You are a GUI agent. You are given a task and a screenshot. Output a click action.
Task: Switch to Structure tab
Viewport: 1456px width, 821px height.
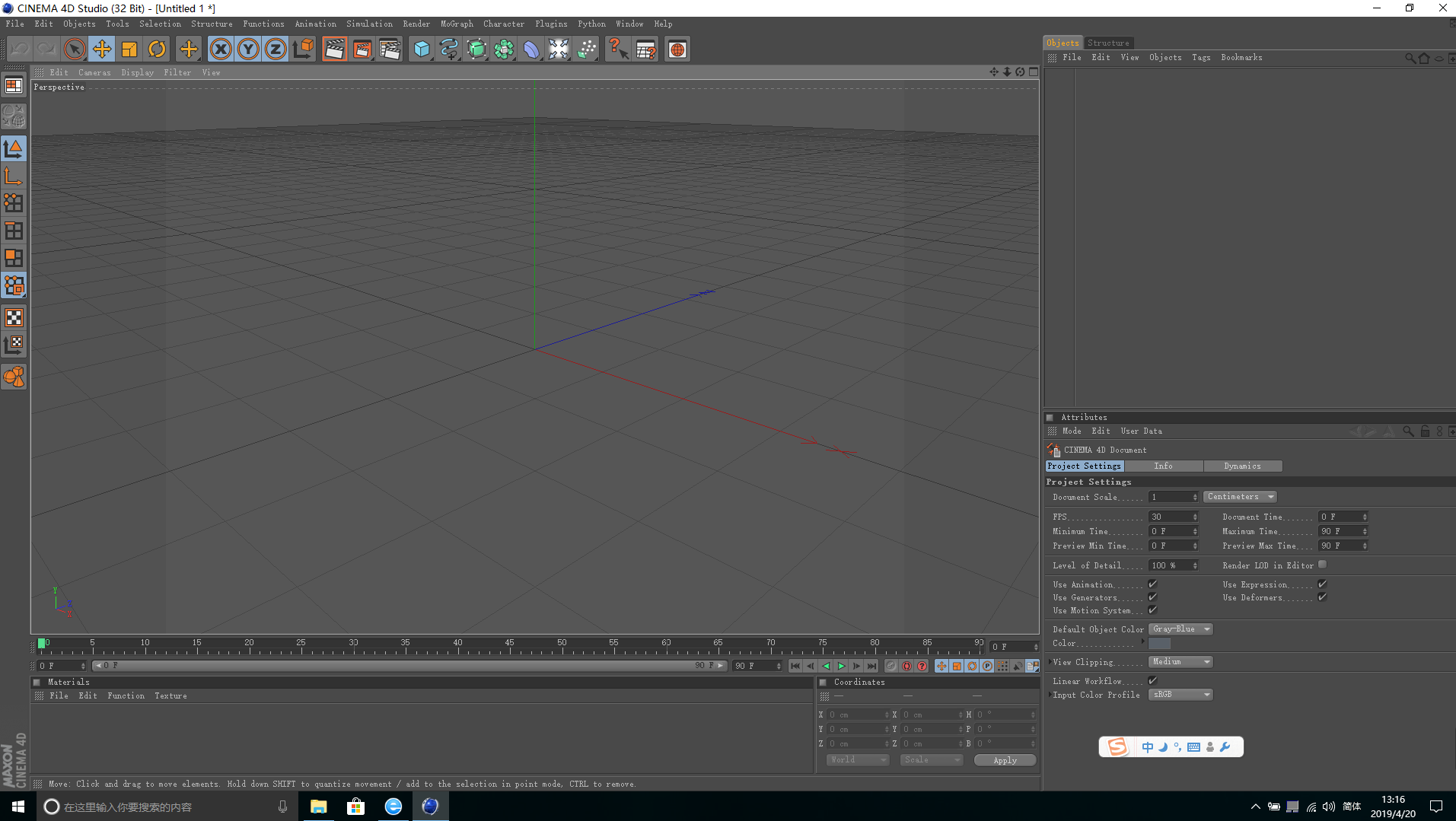point(1108,43)
